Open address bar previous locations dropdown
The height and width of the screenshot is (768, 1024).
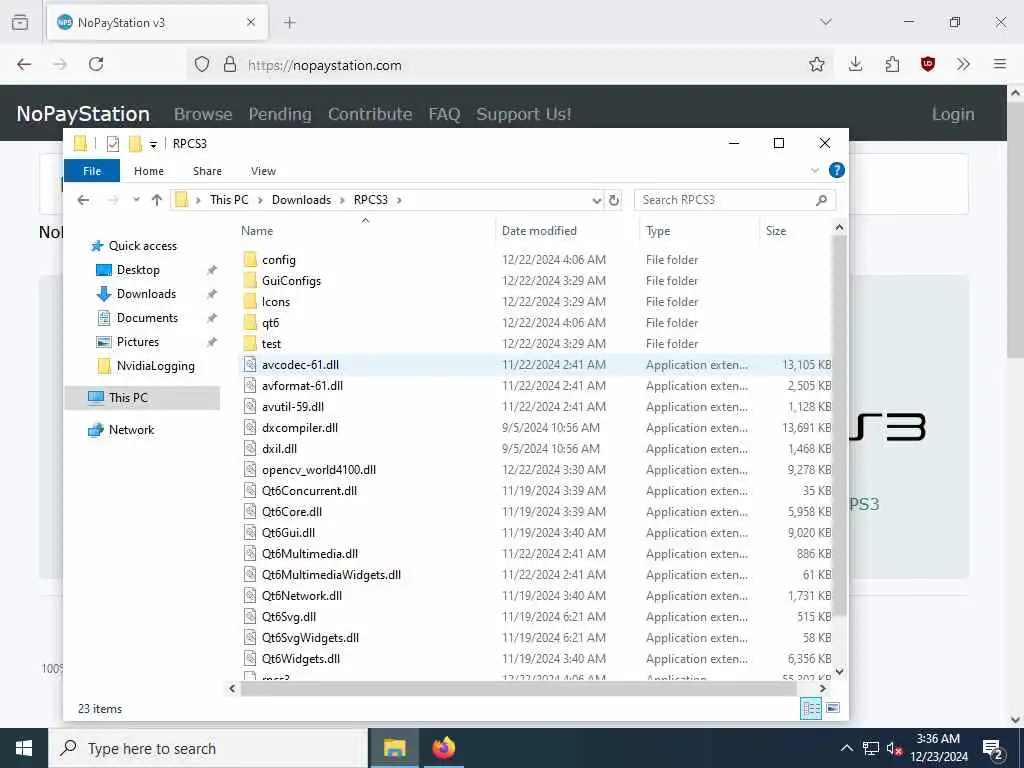click(596, 200)
